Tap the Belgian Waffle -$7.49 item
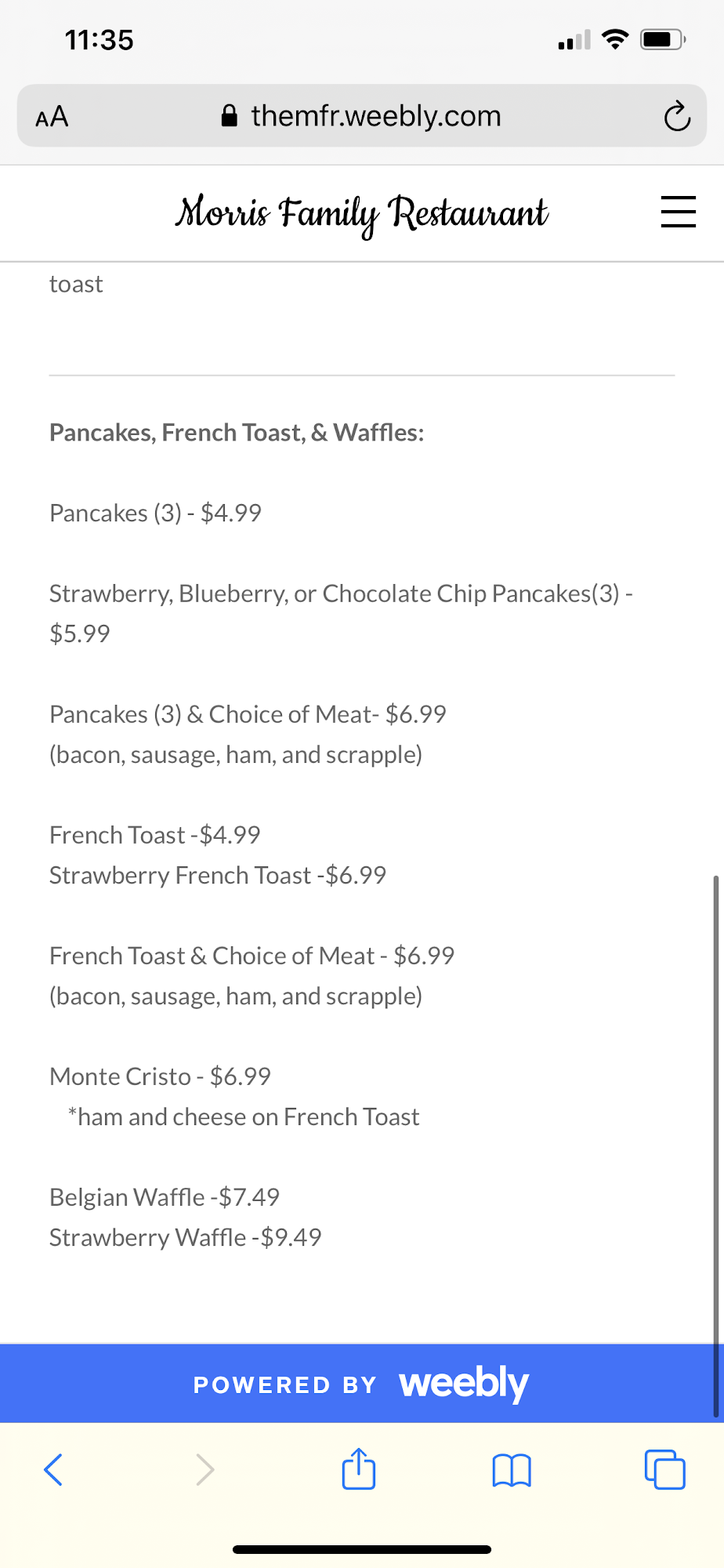This screenshot has height=1568, width=724. tap(165, 1197)
